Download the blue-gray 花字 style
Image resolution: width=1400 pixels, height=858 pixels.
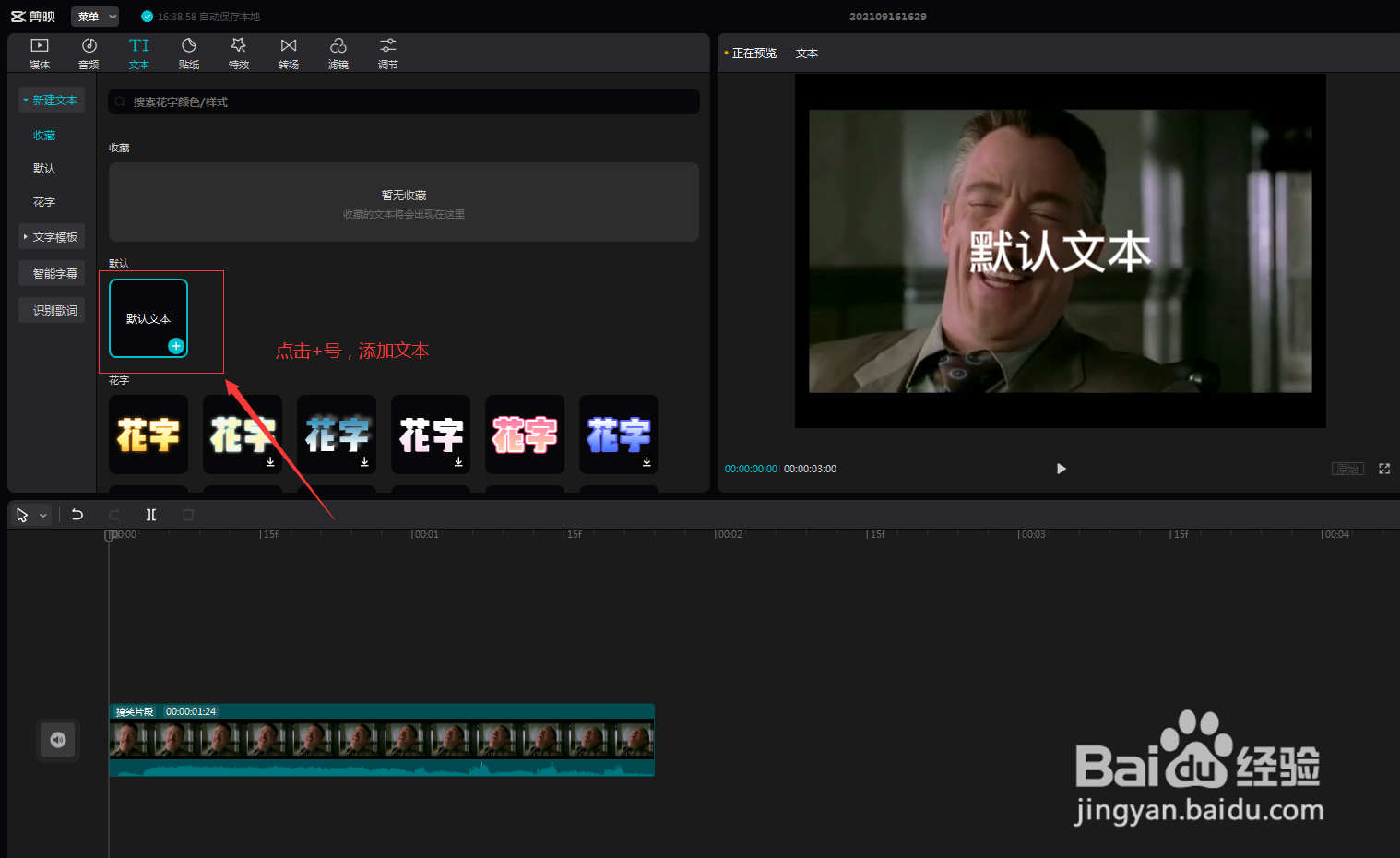pos(364,461)
